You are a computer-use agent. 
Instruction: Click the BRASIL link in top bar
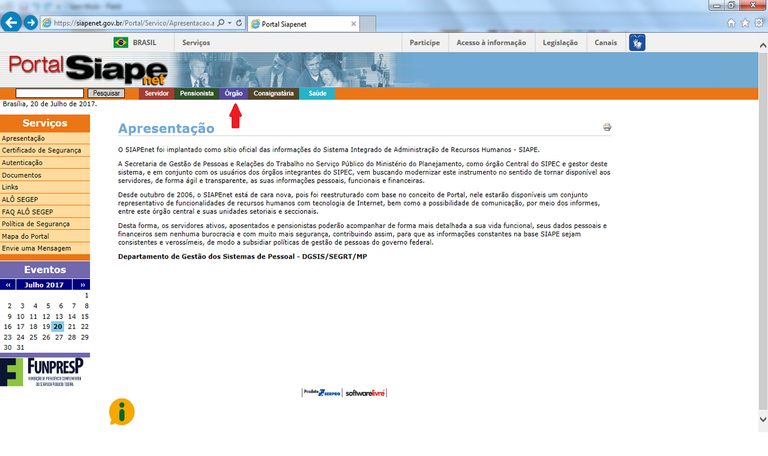[x=144, y=43]
